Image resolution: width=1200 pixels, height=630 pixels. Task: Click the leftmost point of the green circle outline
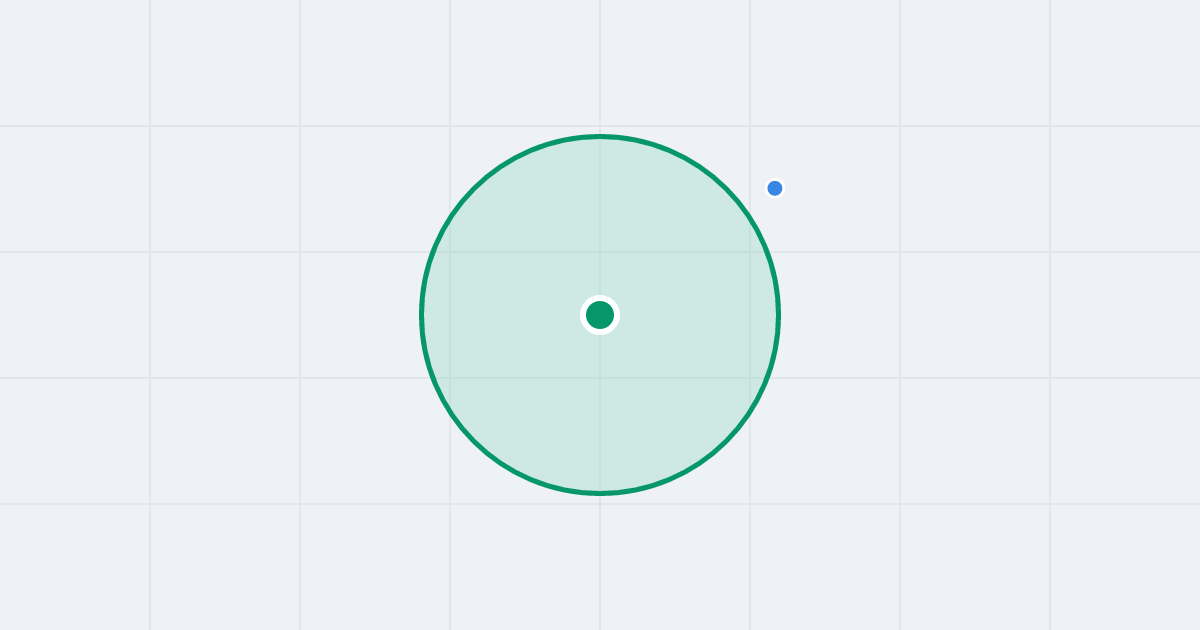click(x=421, y=315)
